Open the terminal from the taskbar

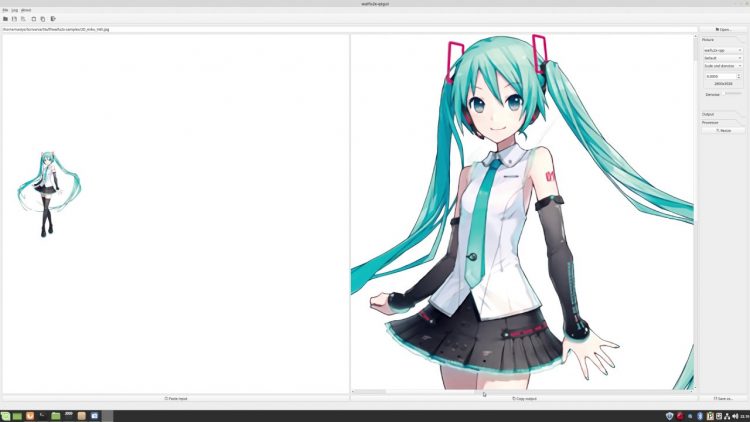[43, 416]
